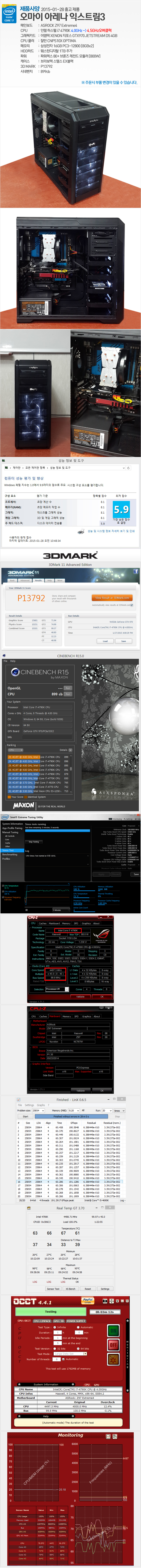
Task: Open the Settings menu in LinX
Action: [29, 1105]
